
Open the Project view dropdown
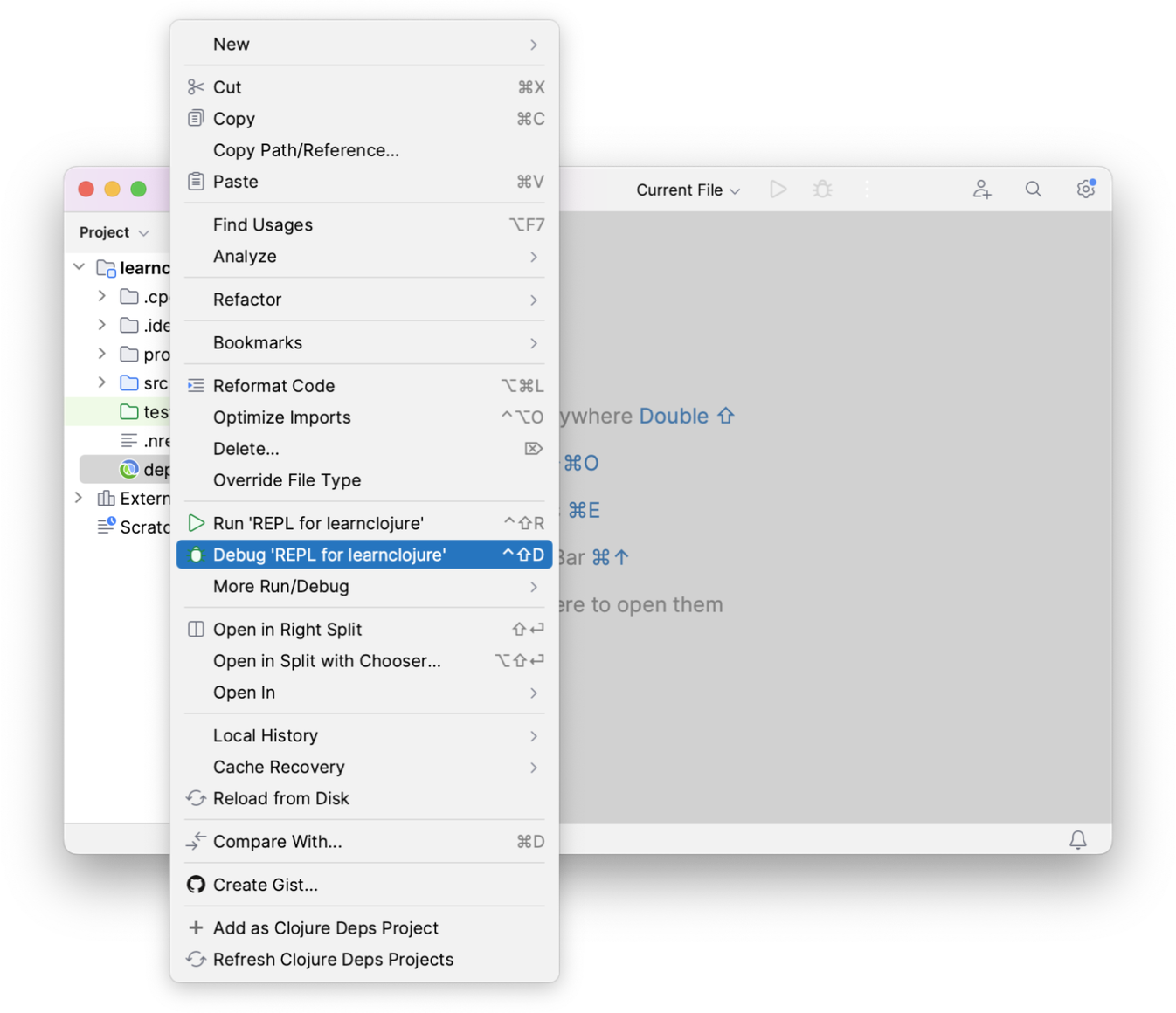click(x=114, y=232)
